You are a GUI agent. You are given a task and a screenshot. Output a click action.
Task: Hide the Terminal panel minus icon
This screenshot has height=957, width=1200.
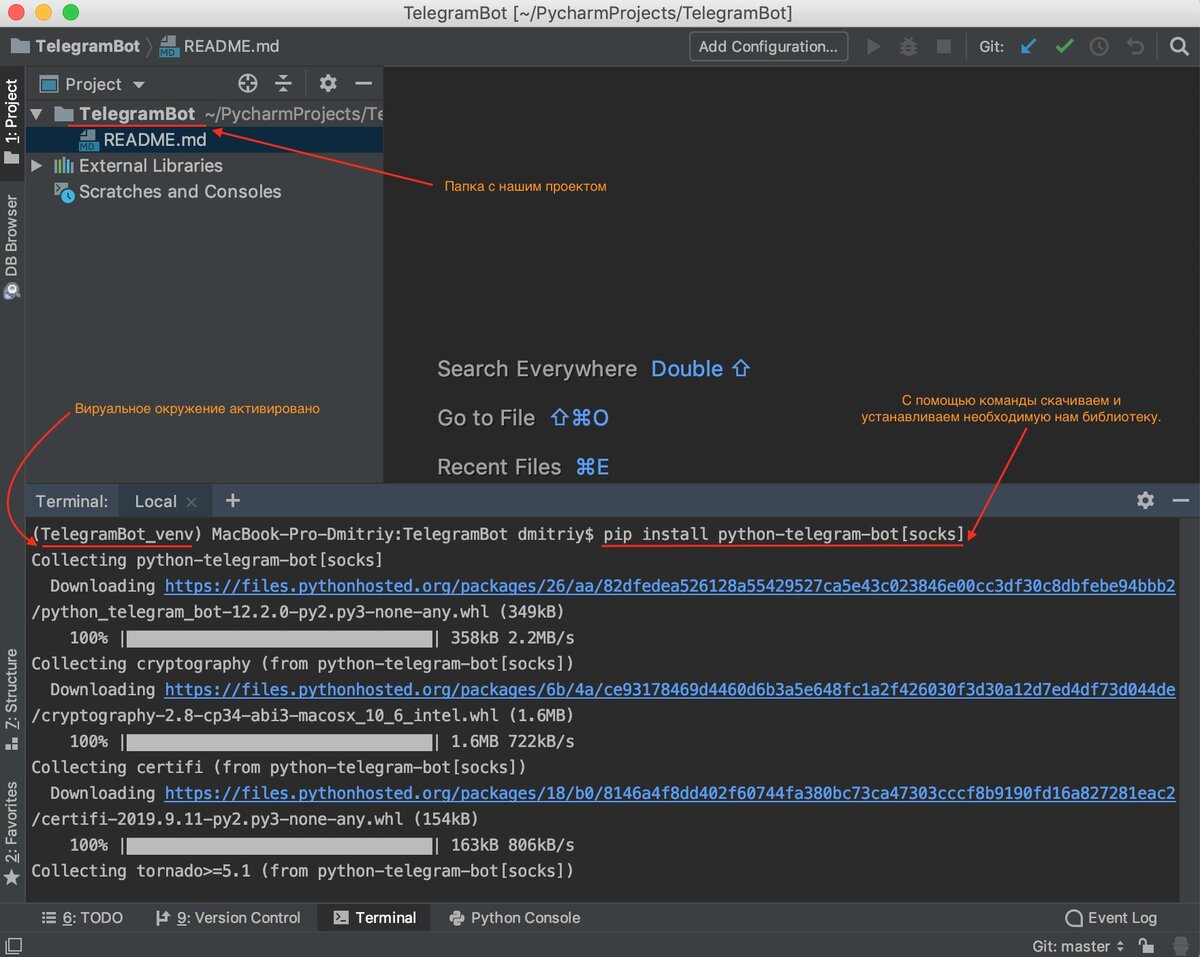coord(1181,500)
